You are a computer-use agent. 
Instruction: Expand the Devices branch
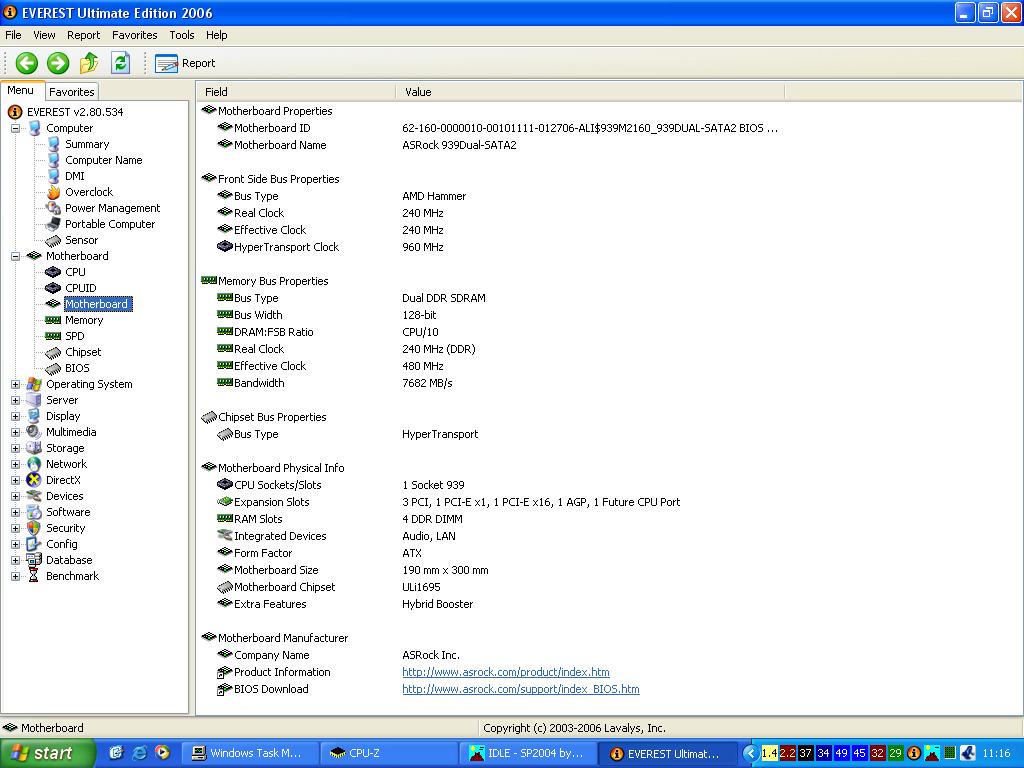(x=15, y=496)
